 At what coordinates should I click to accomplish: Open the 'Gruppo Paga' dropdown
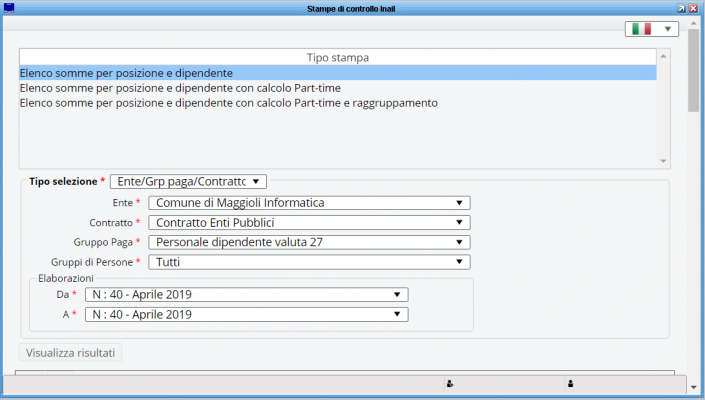pyautogui.click(x=309, y=242)
